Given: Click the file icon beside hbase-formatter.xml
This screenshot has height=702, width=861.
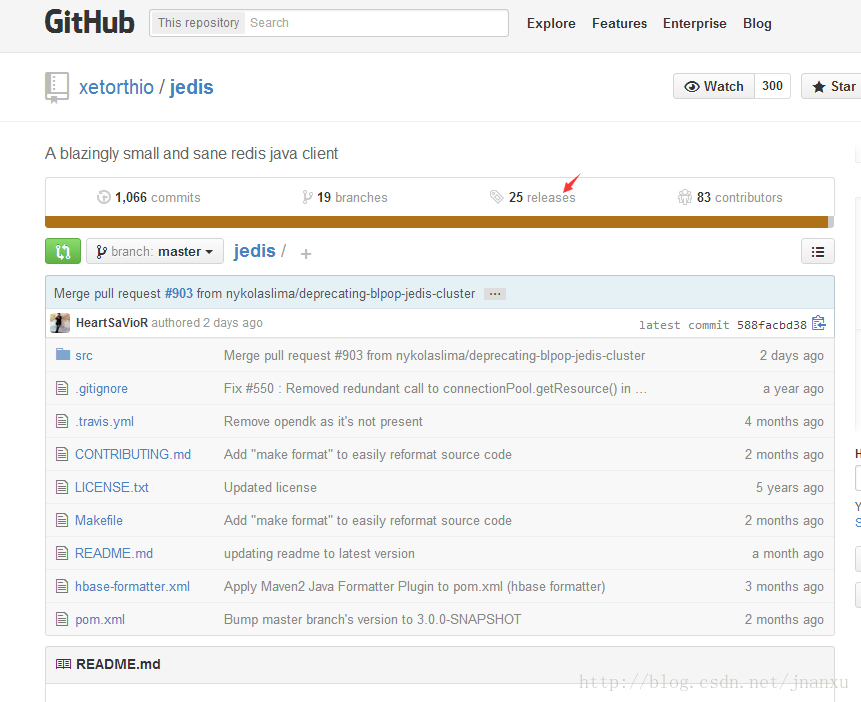Looking at the screenshot, I should [62, 586].
